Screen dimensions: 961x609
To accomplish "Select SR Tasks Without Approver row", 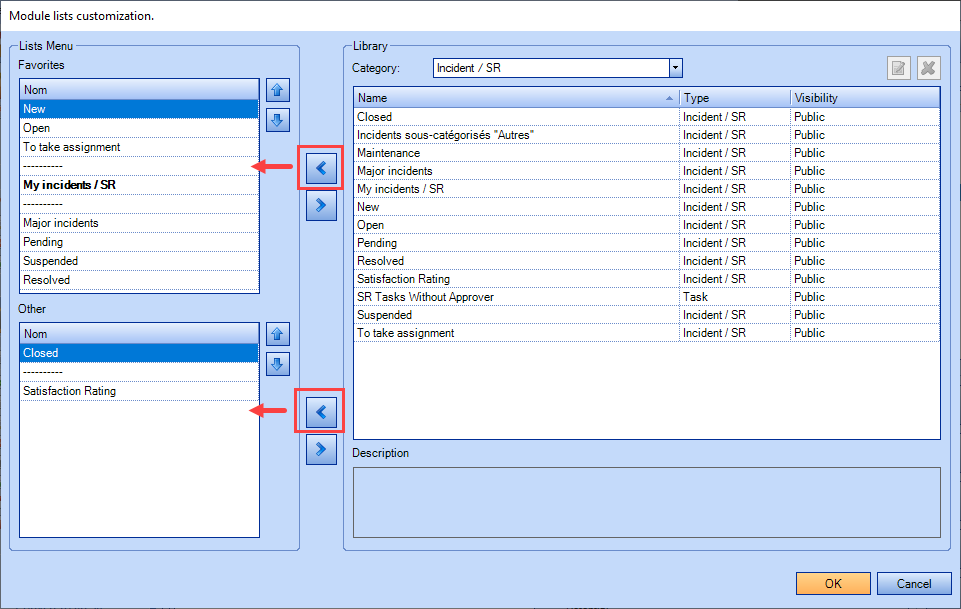I will (x=426, y=297).
